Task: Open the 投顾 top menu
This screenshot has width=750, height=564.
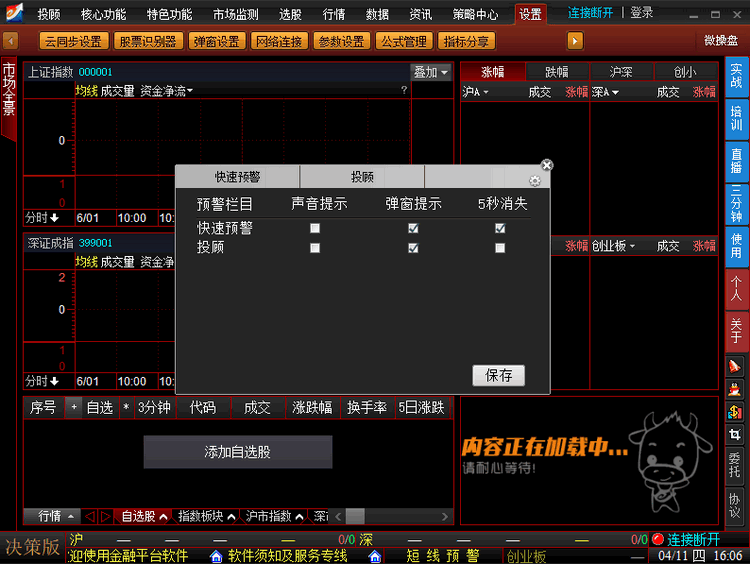Action: click(x=49, y=14)
